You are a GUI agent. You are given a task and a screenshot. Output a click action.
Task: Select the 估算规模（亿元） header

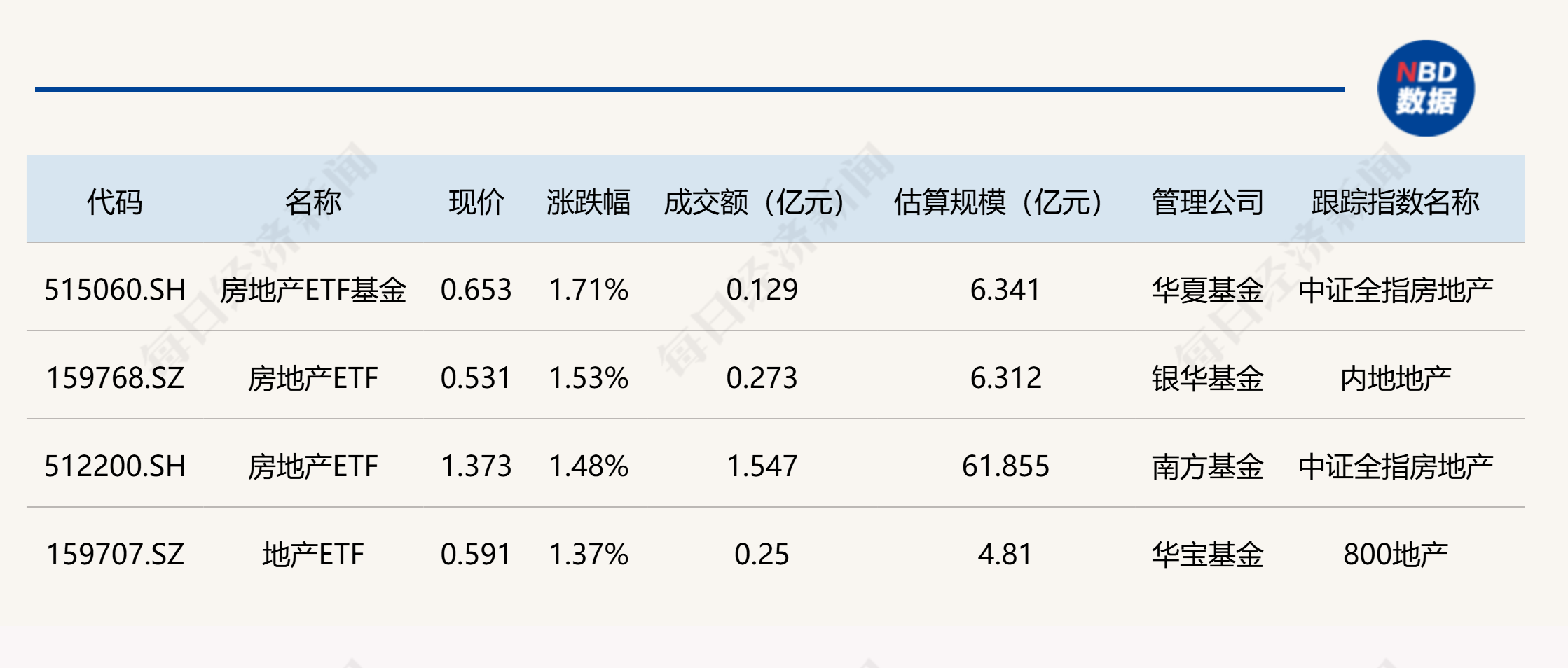[999, 202]
